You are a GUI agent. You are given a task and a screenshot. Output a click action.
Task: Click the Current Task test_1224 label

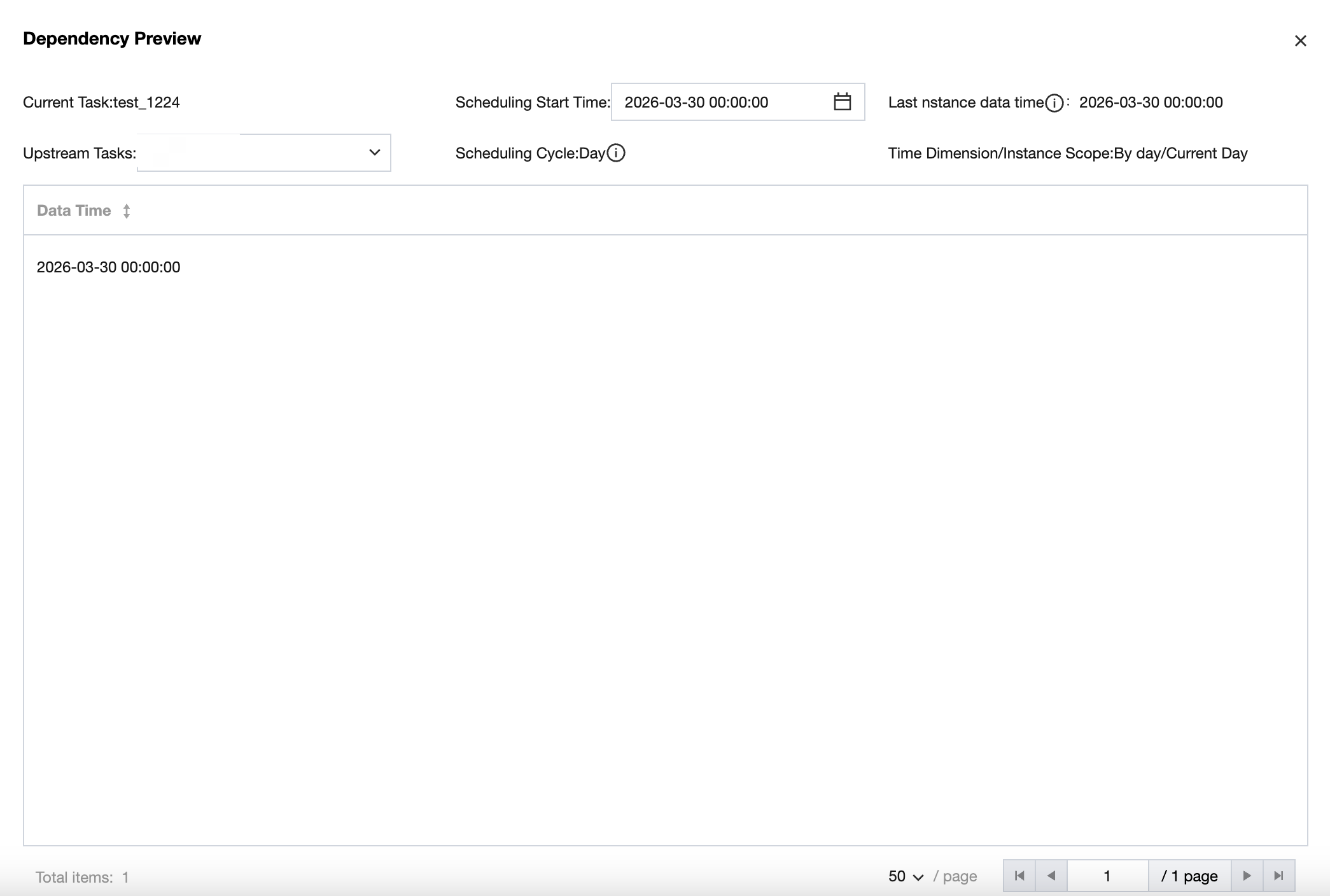tap(101, 102)
